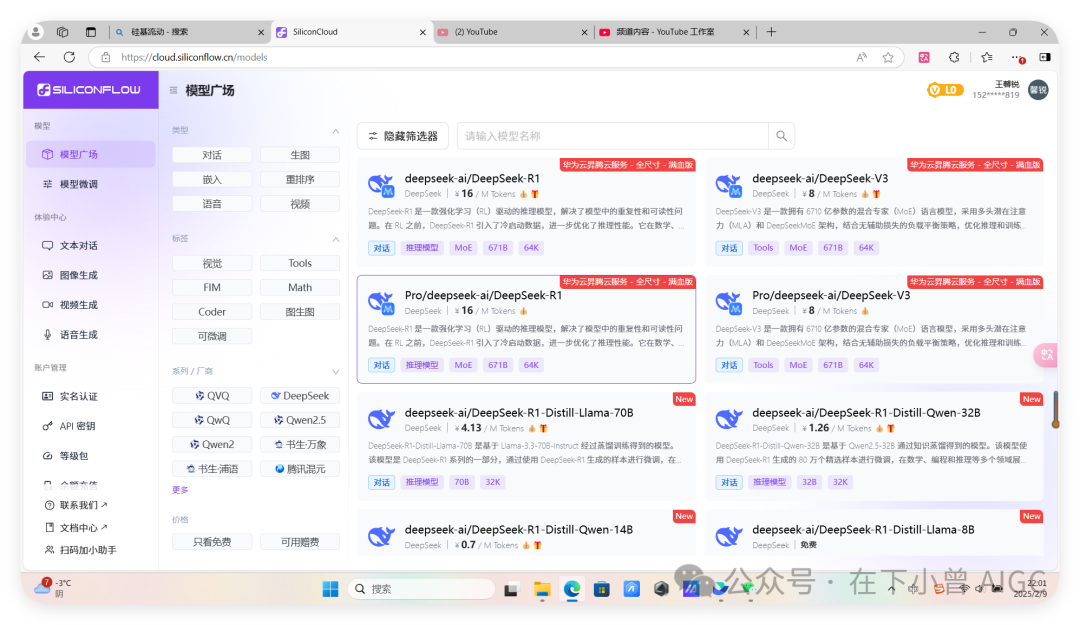
Task: Toggle the Math tag filter
Action: coord(300,287)
